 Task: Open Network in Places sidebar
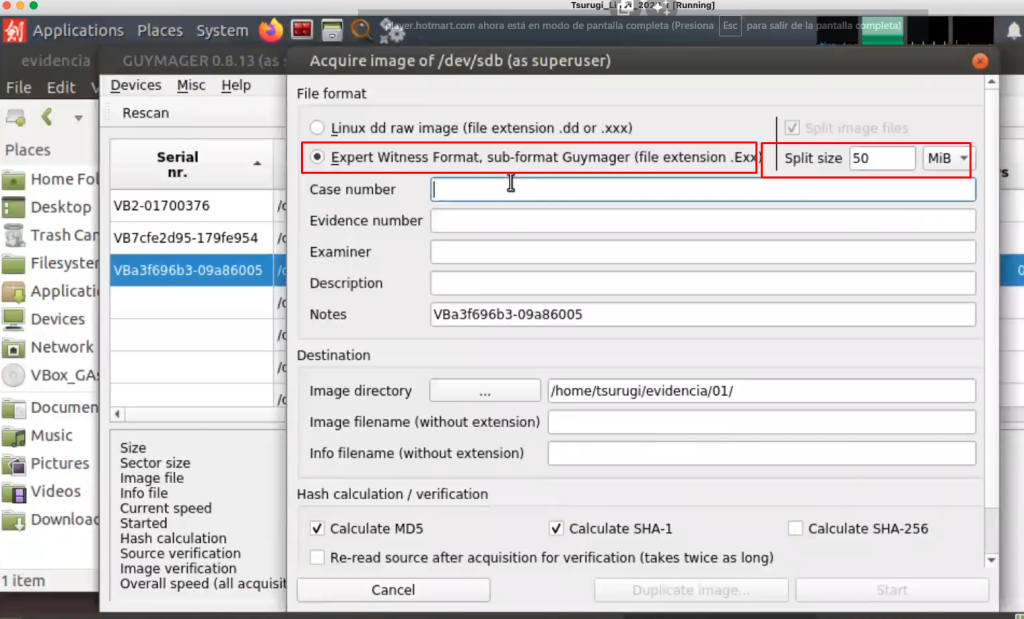coord(50,347)
